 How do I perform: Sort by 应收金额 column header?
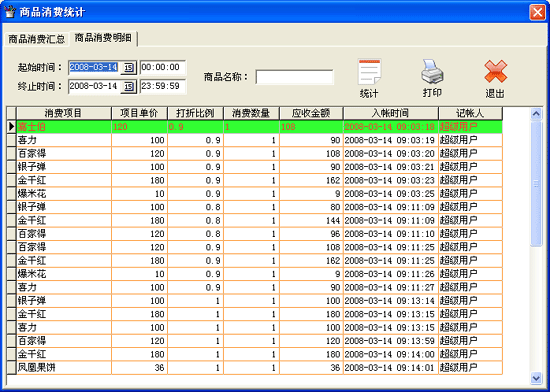tap(311, 113)
